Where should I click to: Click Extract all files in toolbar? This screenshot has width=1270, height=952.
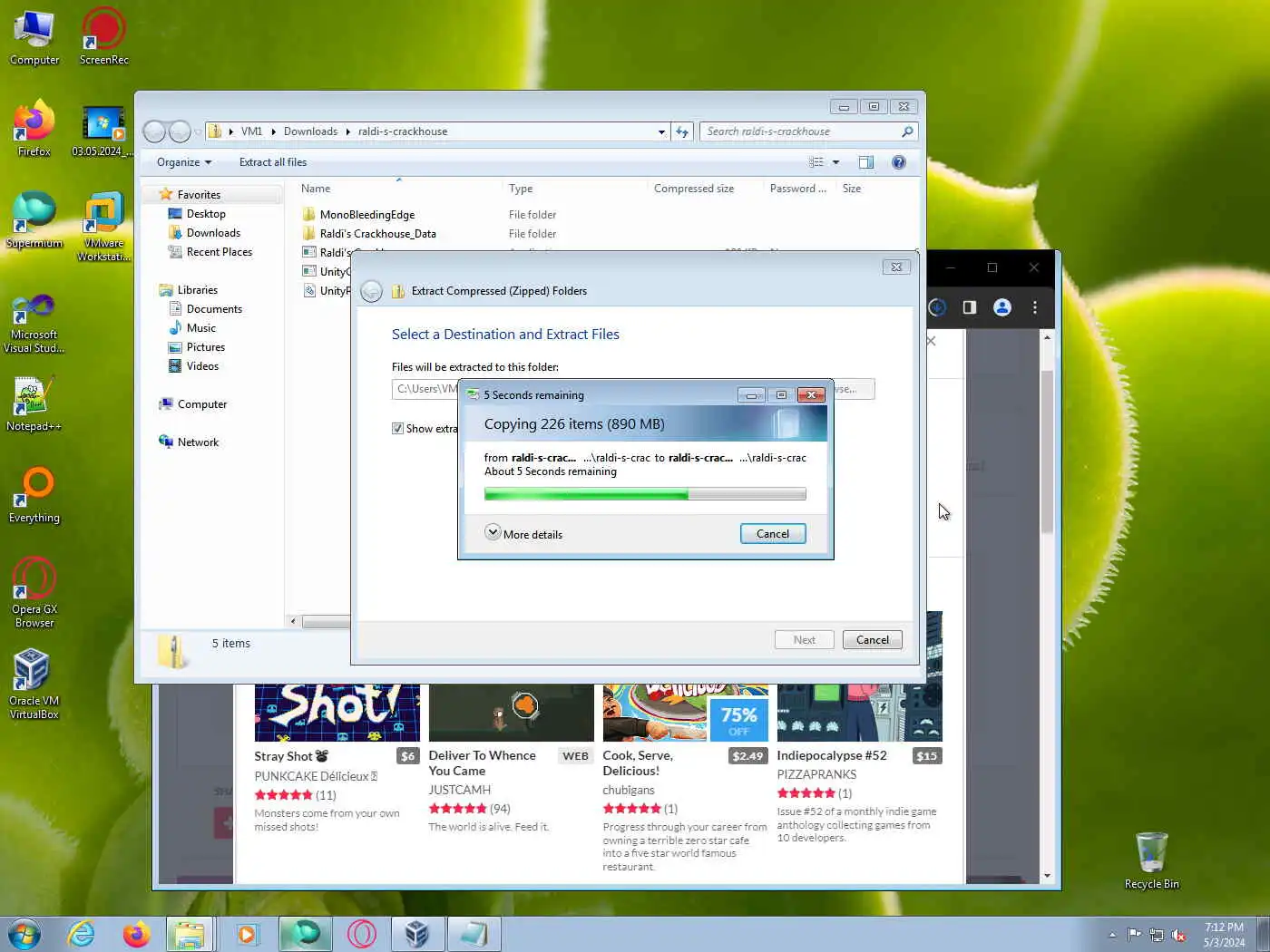point(273,162)
